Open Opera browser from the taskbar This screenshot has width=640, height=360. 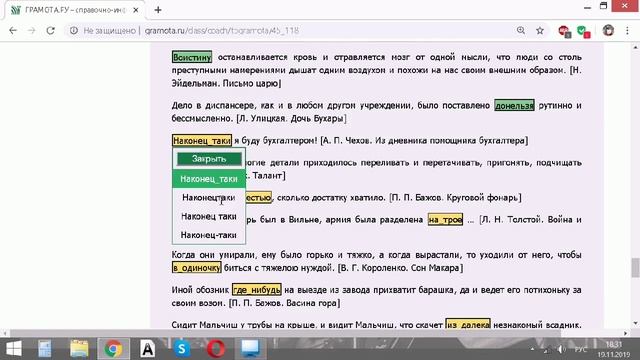pos(216,349)
